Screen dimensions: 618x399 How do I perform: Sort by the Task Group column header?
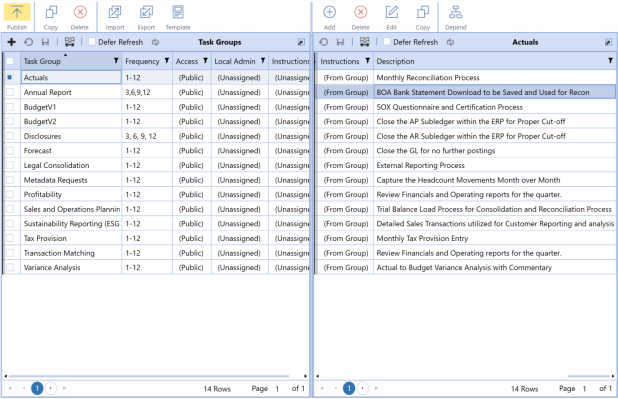point(42,61)
